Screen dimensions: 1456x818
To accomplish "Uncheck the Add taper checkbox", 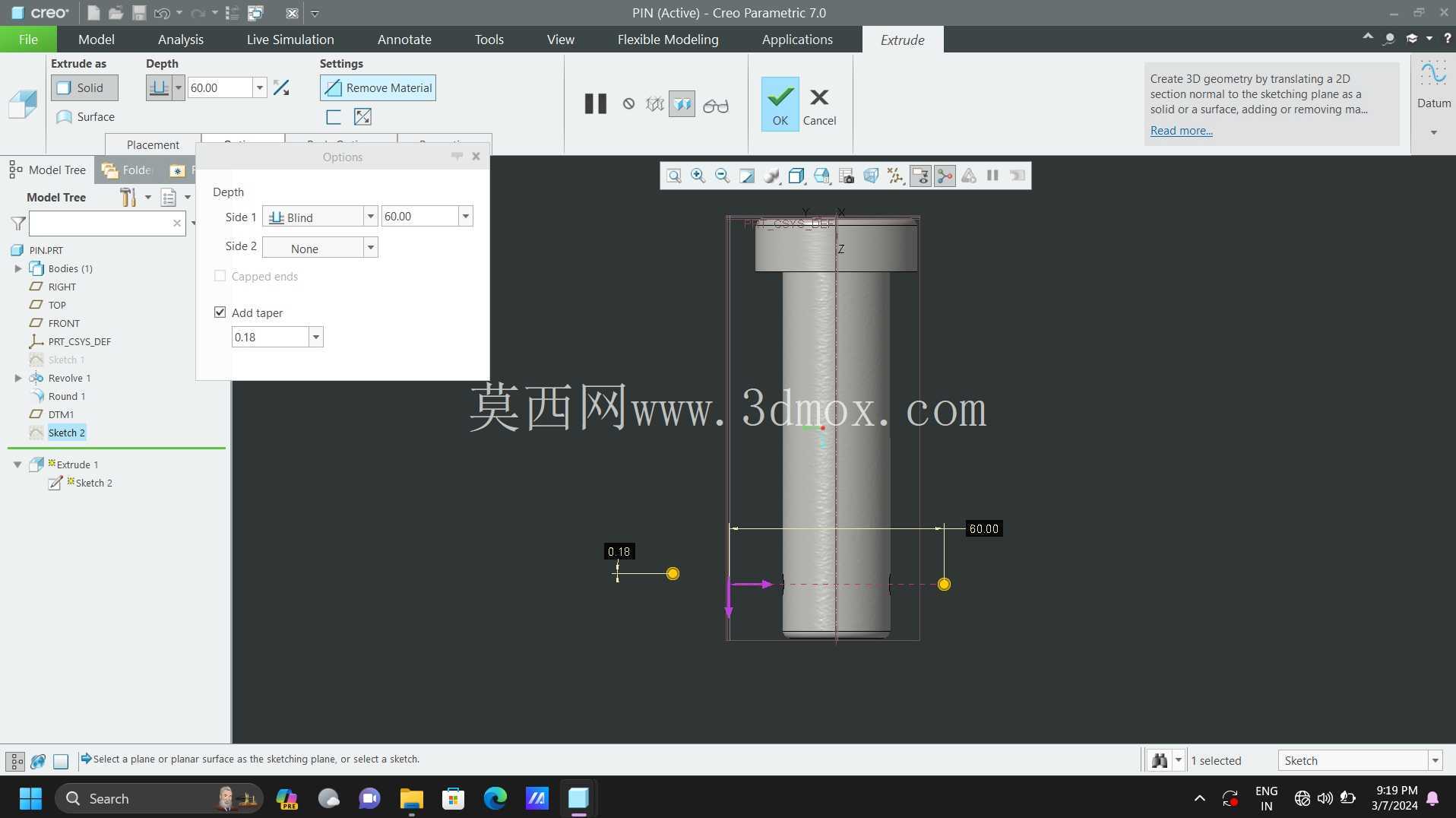I will [x=220, y=312].
